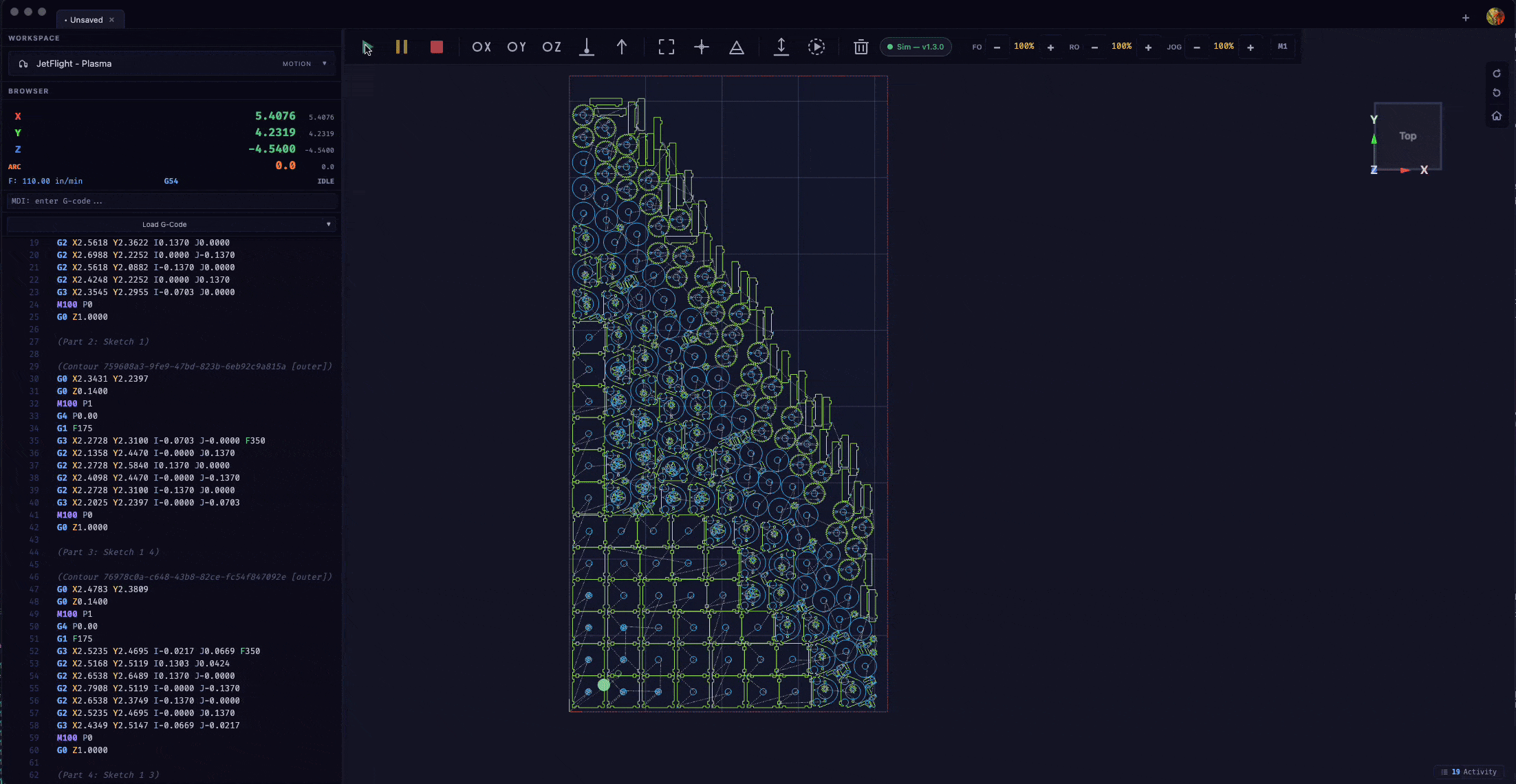Image resolution: width=1516 pixels, height=784 pixels.
Task: Fit the view with the frame brackets icon
Action: tap(667, 47)
